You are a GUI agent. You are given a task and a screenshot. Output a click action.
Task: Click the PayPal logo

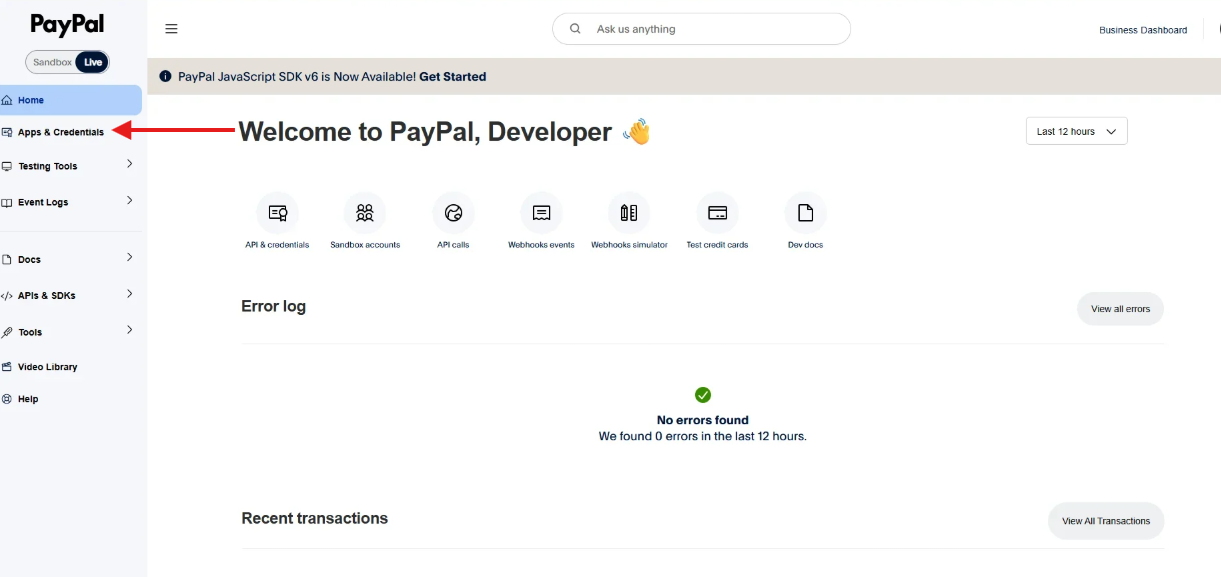tap(67, 25)
